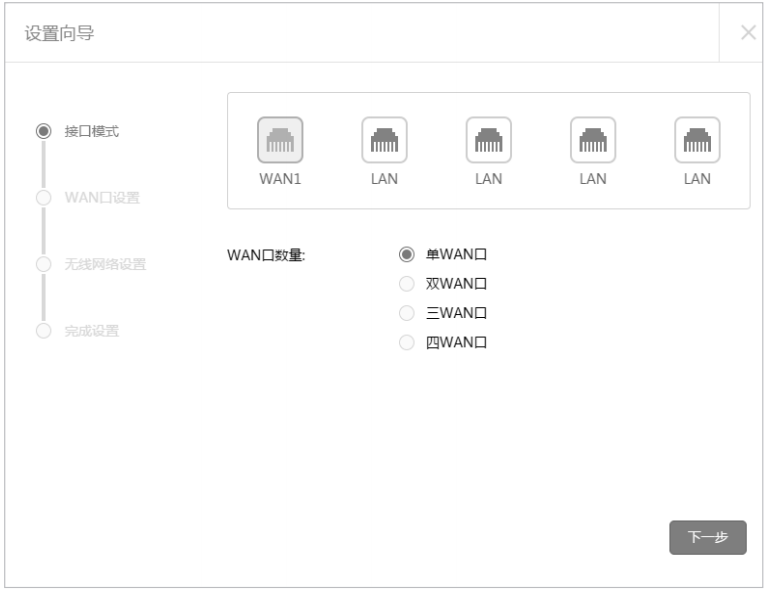
Task: Select the 双WAN口 radio option
Action: click(x=407, y=284)
